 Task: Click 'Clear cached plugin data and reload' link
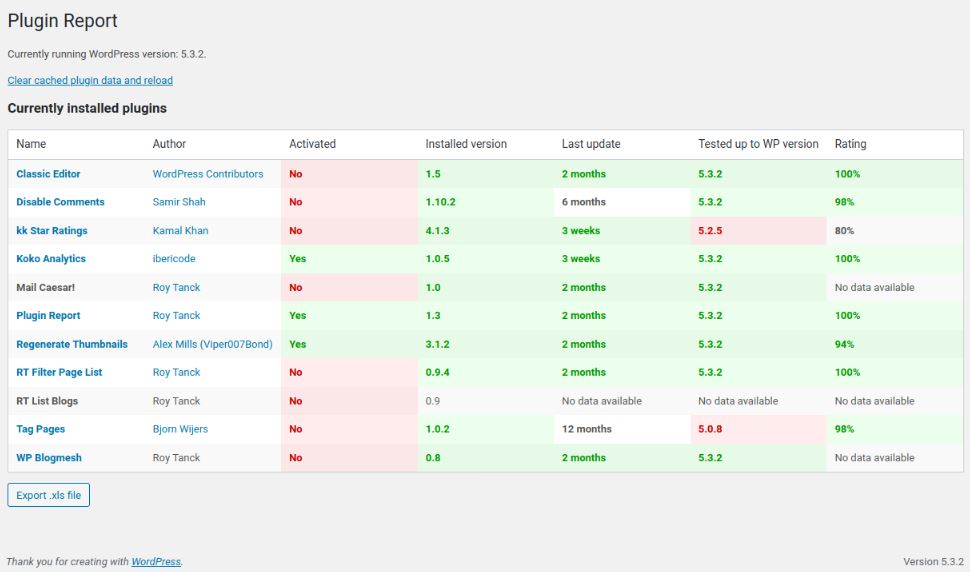click(x=90, y=80)
